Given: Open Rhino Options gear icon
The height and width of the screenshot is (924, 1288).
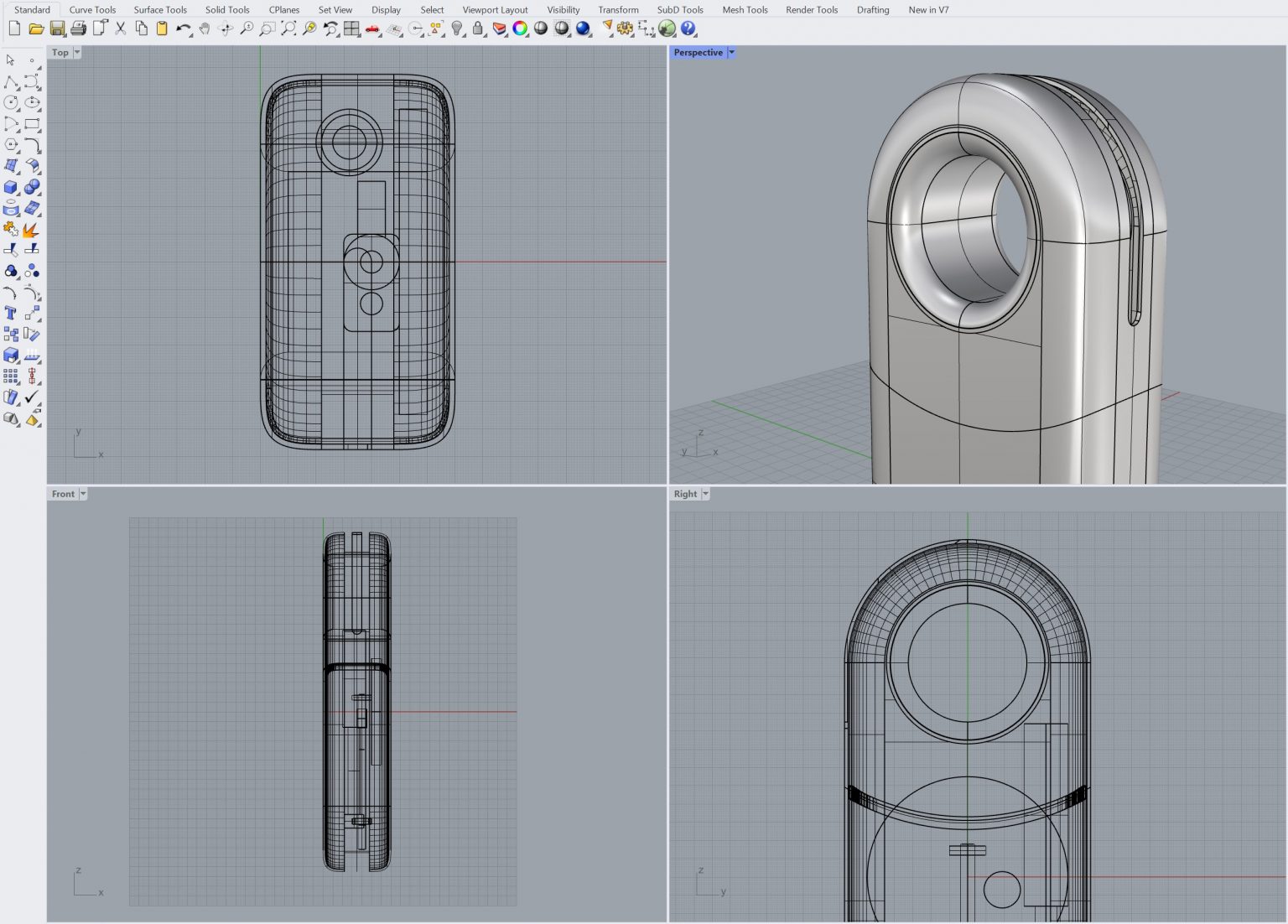Looking at the screenshot, I should (625, 29).
